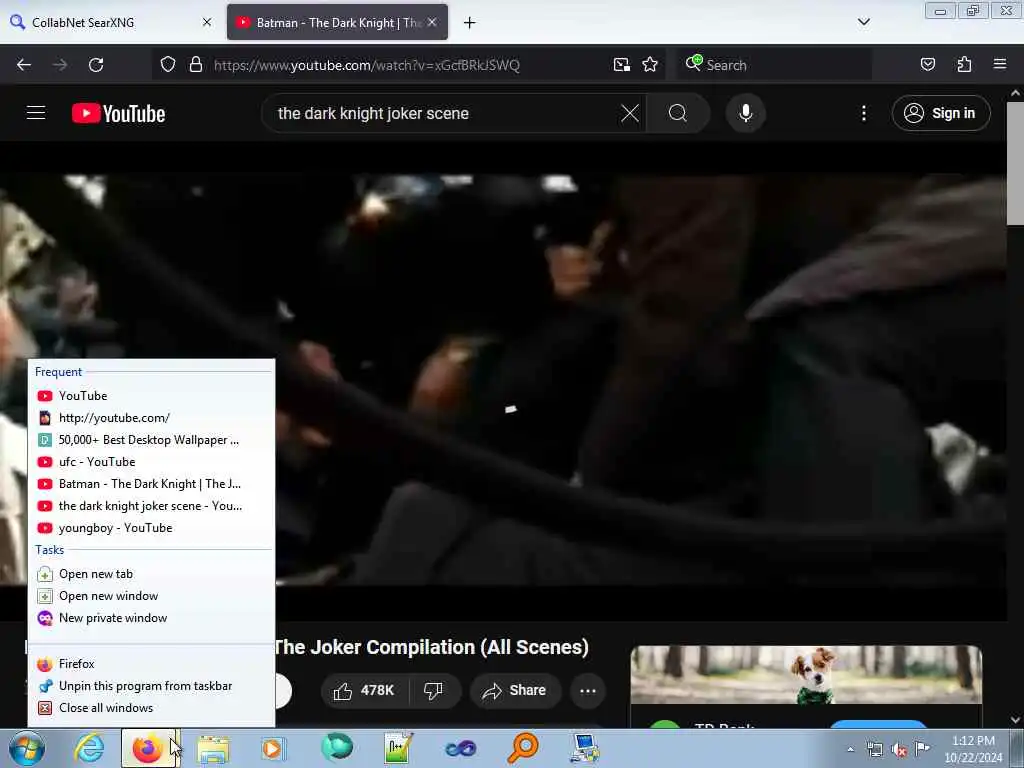This screenshot has width=1024, height=768.
Task: Like the video with 478K thumbs up
Action: (x=364, y=690)
